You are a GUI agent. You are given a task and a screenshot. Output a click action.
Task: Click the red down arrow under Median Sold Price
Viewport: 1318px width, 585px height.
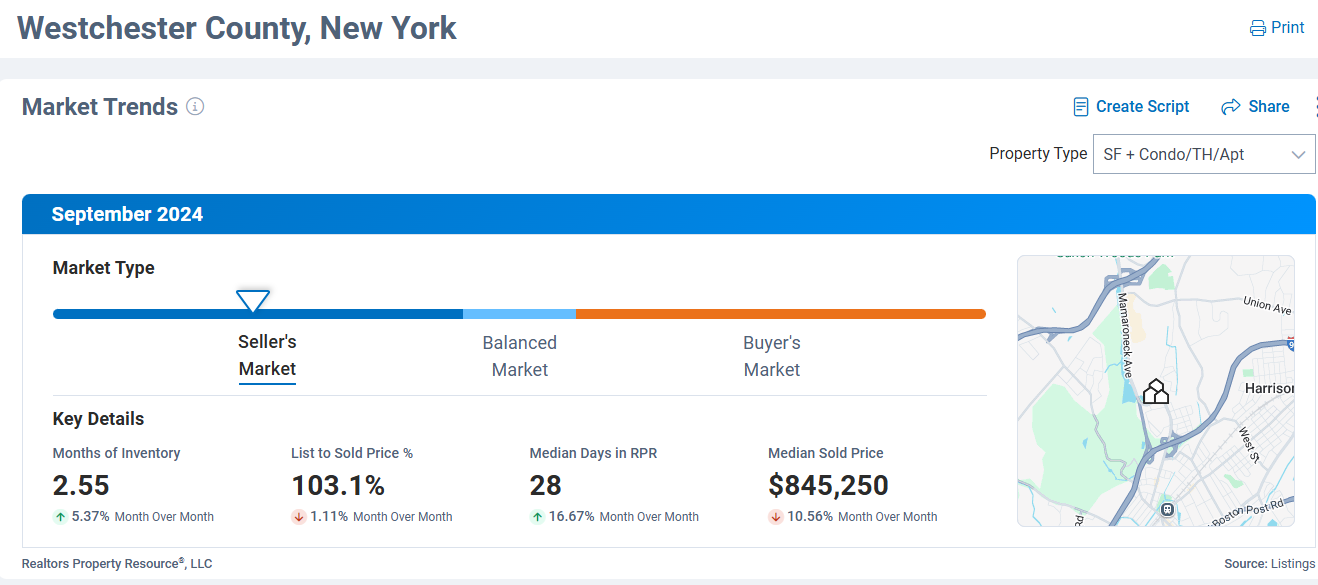coord(776,517)
